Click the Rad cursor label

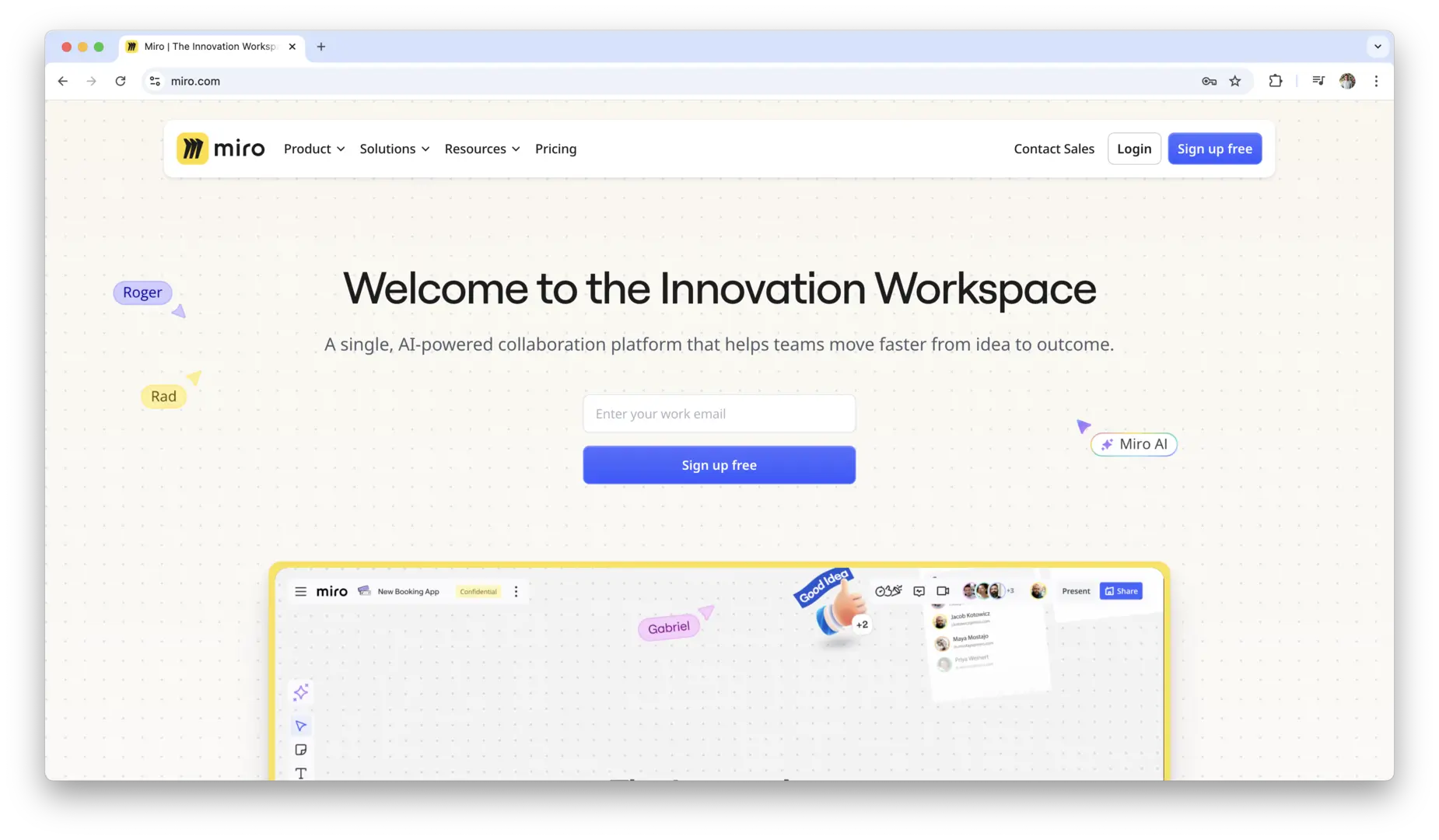pyautogui.click(x=163, y=396)
